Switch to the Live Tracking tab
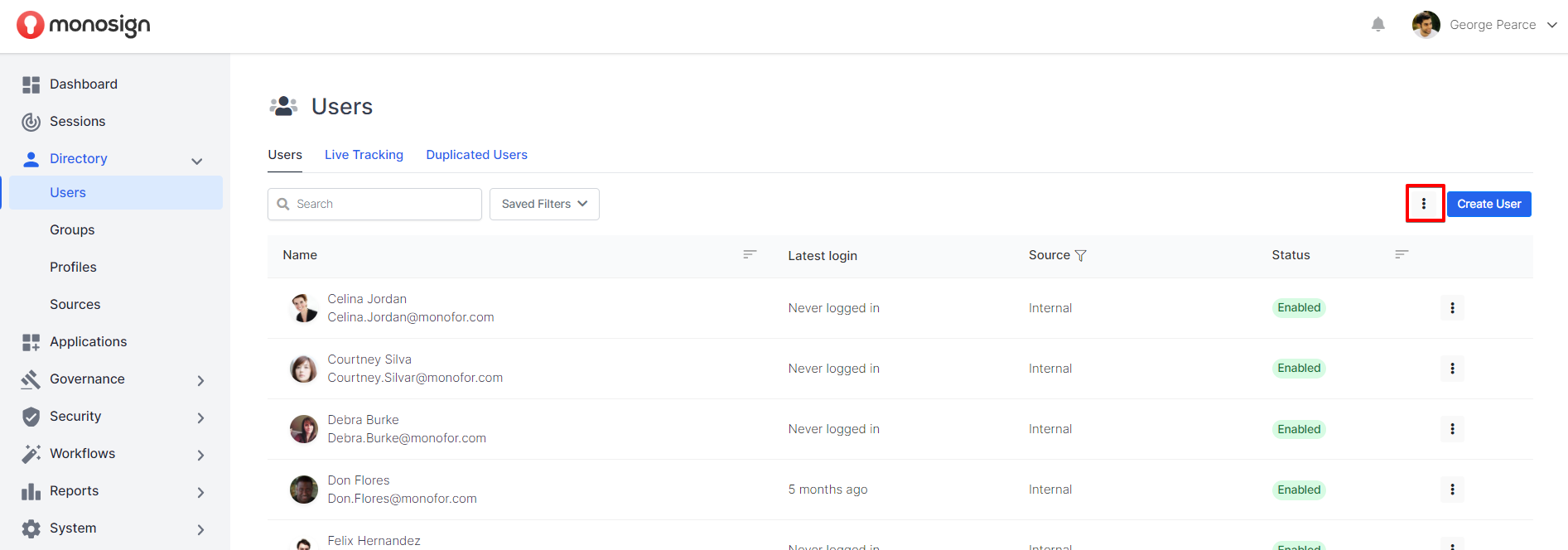1568x550 pixels. click(x=364, y=155)
